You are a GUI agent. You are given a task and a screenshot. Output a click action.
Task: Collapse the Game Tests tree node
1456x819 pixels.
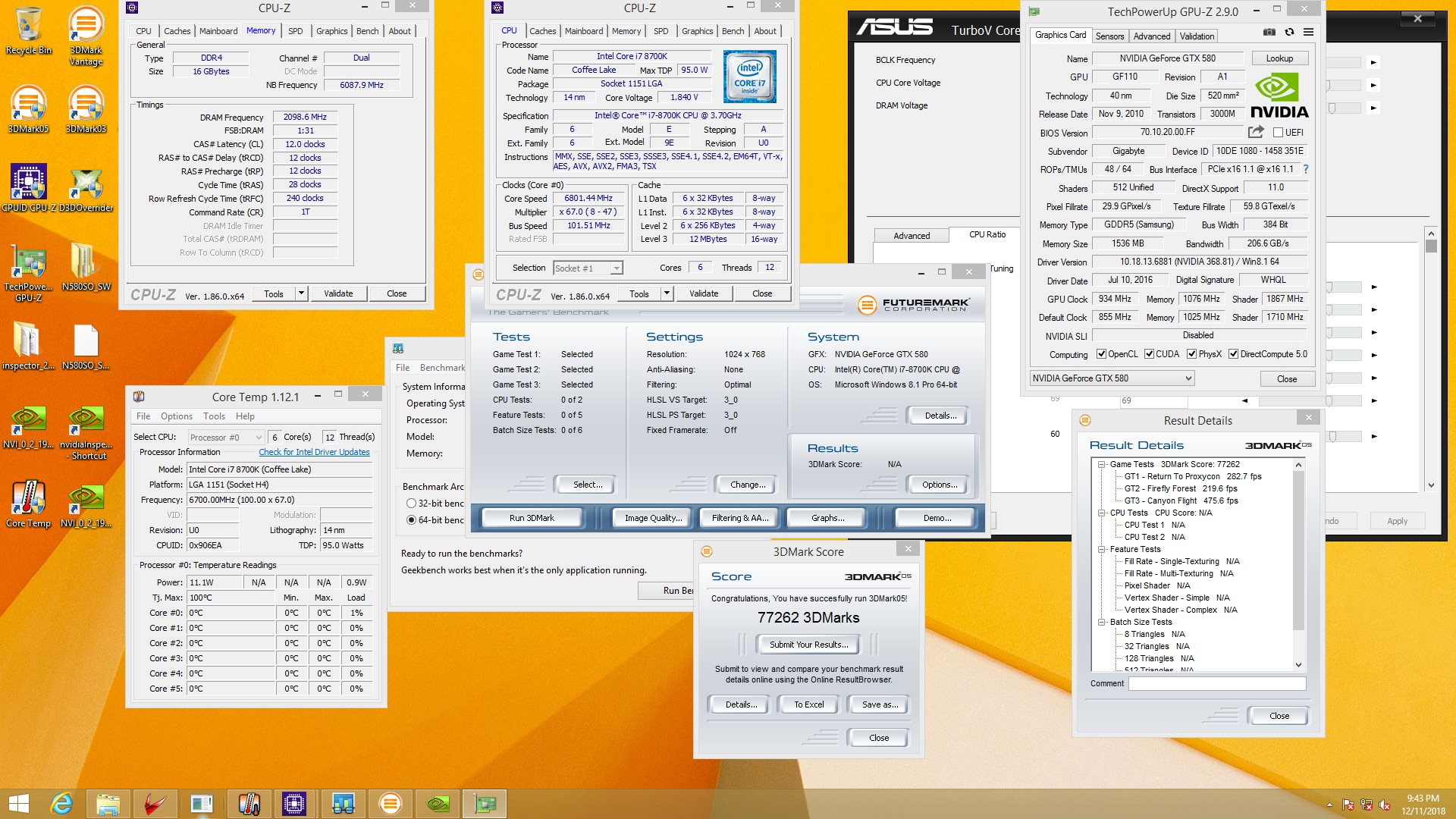1101,464
